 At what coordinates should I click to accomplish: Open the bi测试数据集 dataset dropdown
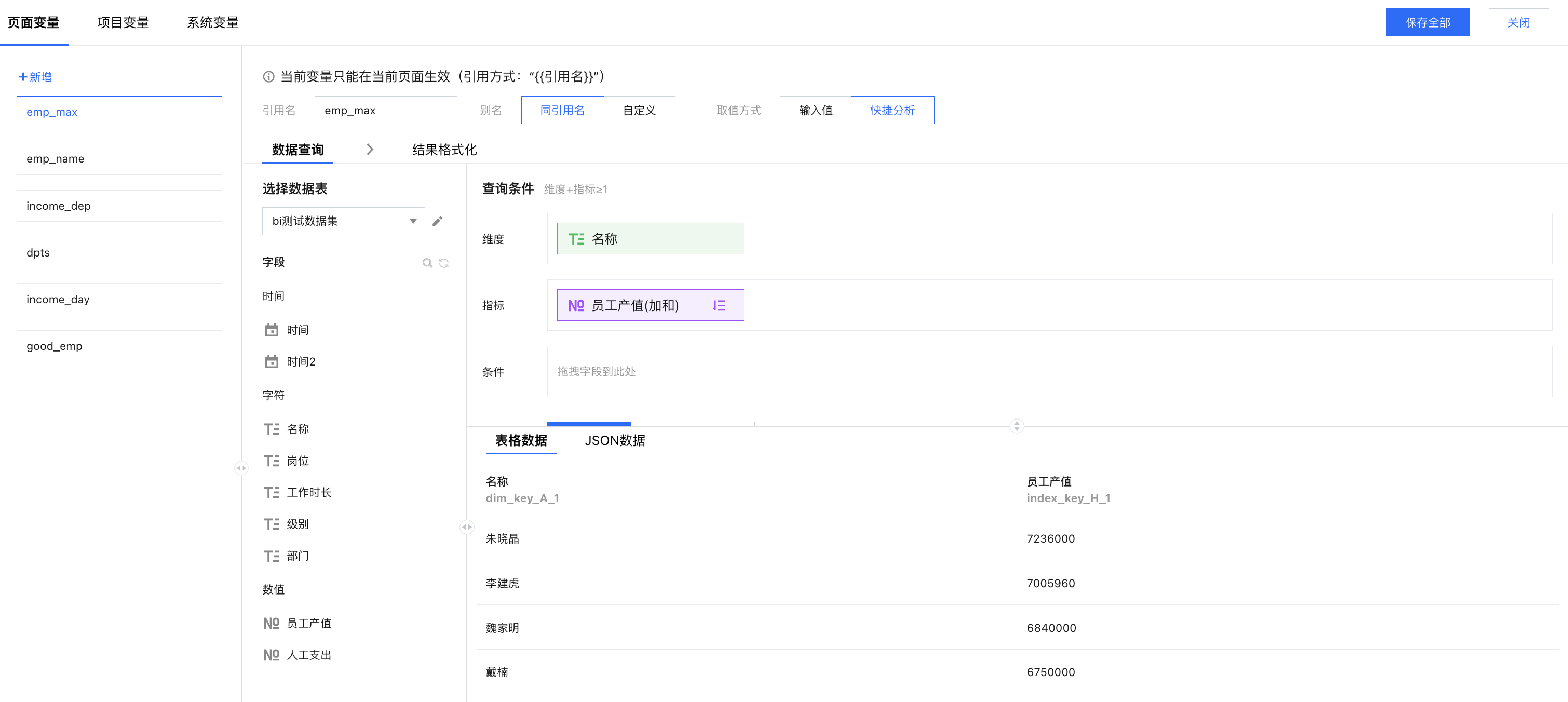[343, 221]
